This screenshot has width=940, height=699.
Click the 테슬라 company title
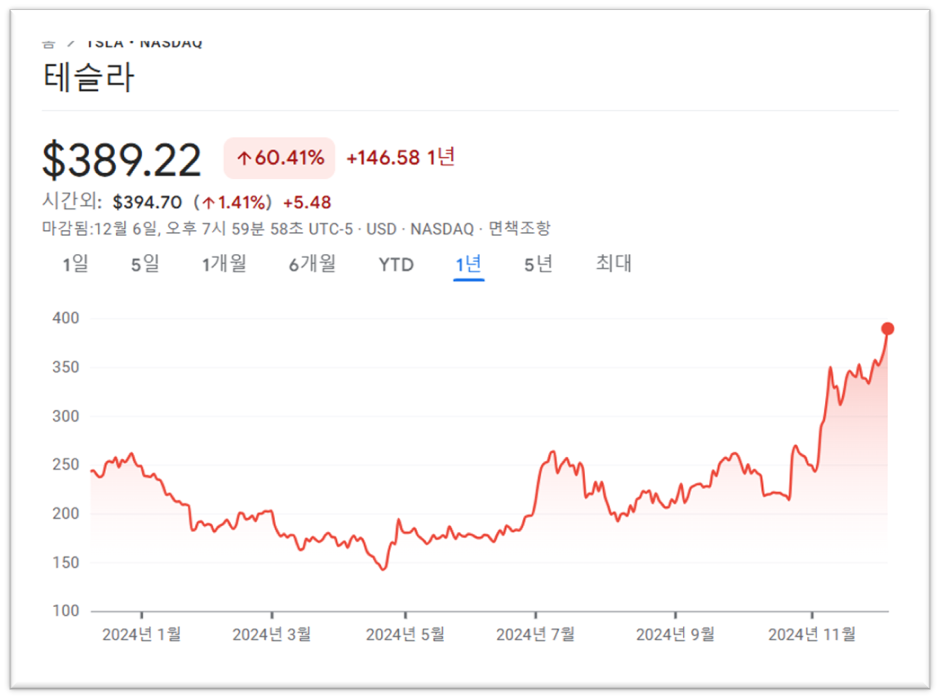click(x=89, y=77)
